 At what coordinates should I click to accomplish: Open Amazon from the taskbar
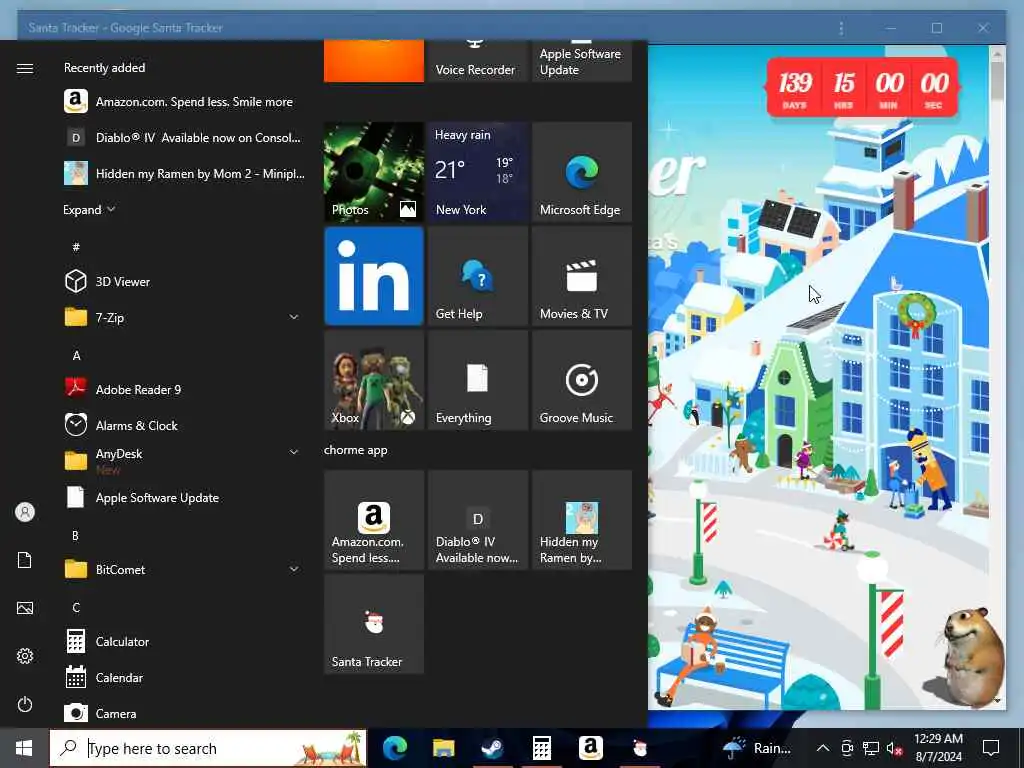pyautogui.click(x=590, y=748)
